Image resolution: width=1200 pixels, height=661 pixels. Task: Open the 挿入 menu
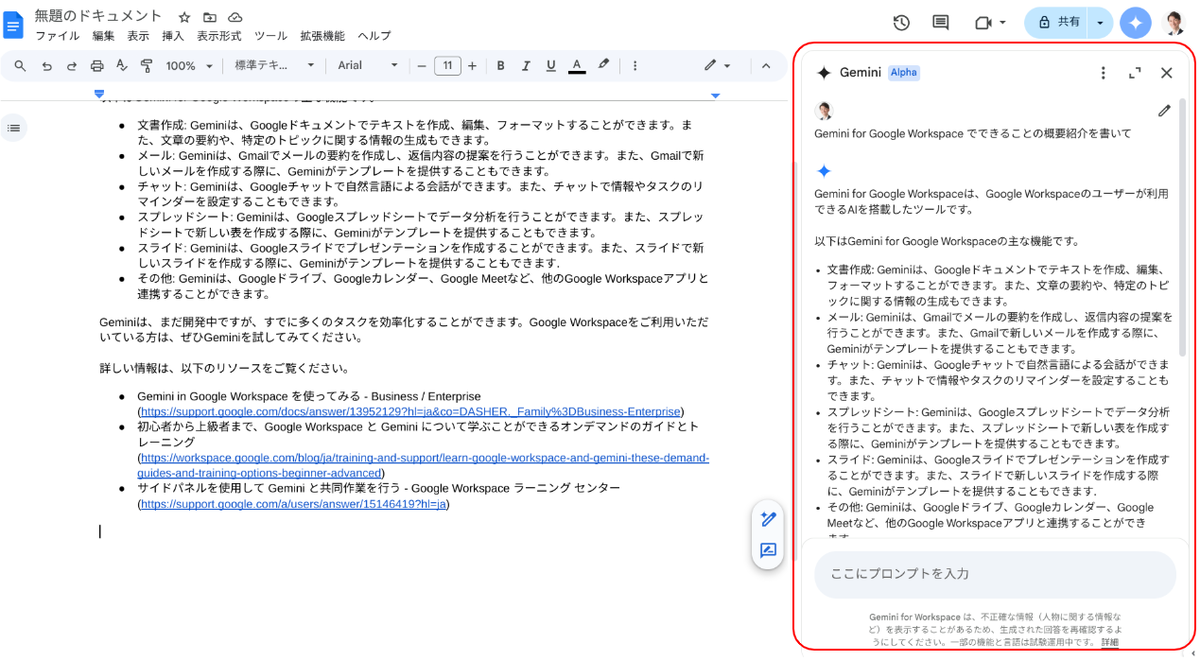(173, 36)
